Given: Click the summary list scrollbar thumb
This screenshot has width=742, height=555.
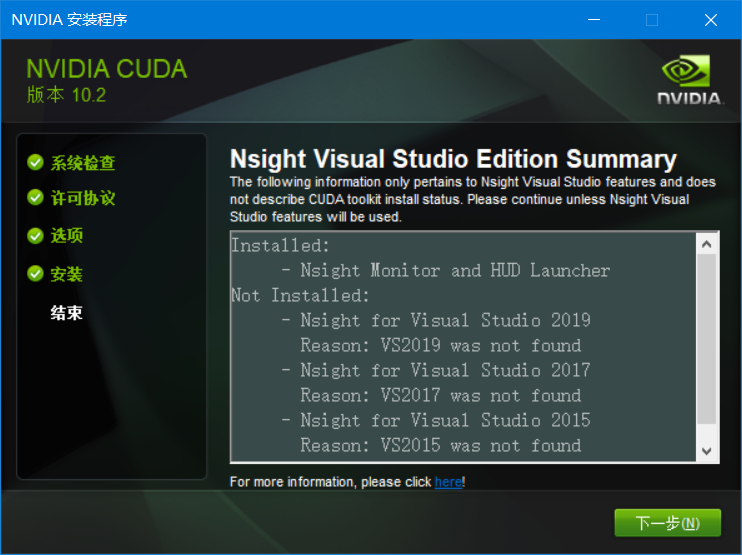Looking at the screenshot, I should tap(707, 340).
